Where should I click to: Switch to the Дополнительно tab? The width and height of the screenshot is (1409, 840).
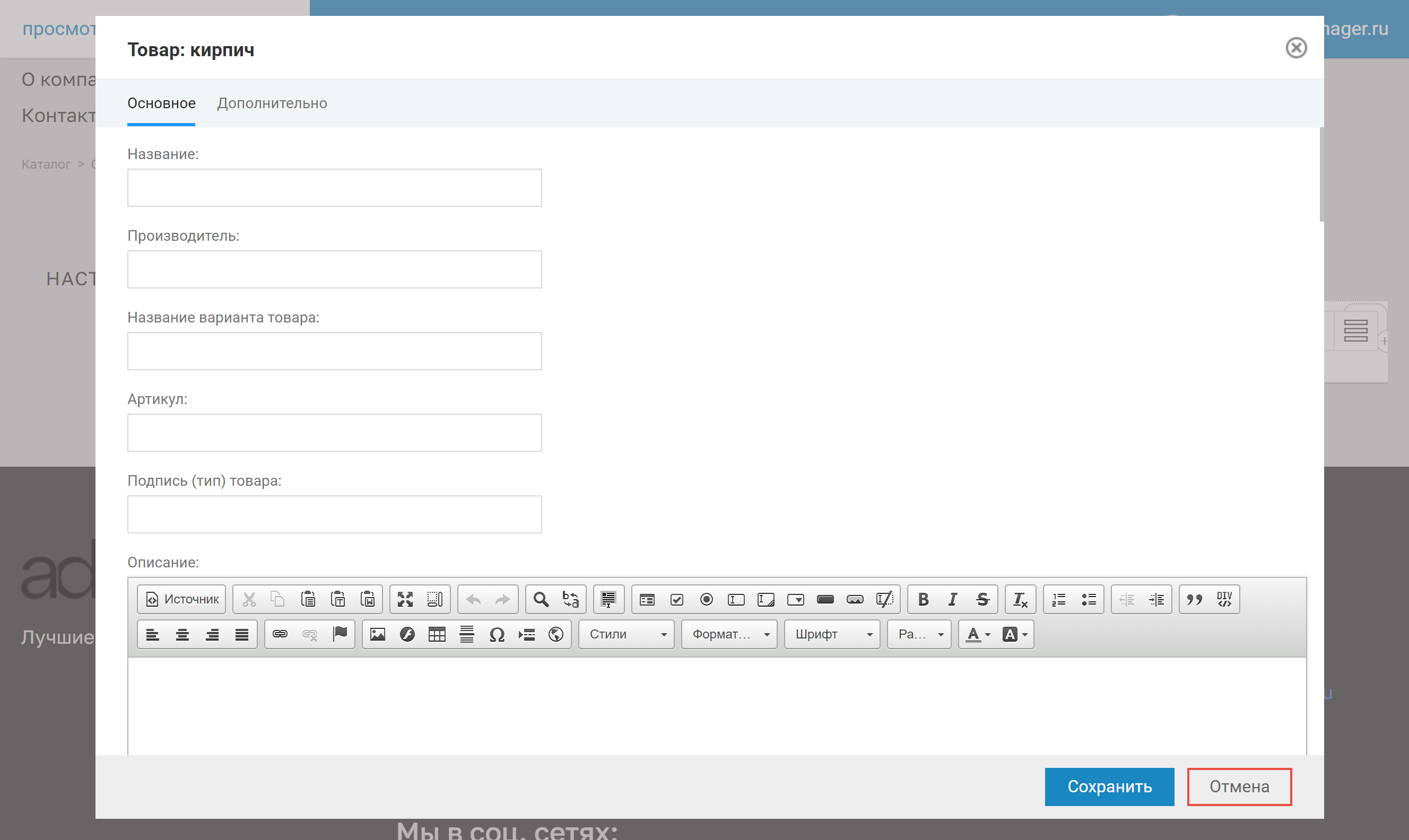(x=272, y=103)
